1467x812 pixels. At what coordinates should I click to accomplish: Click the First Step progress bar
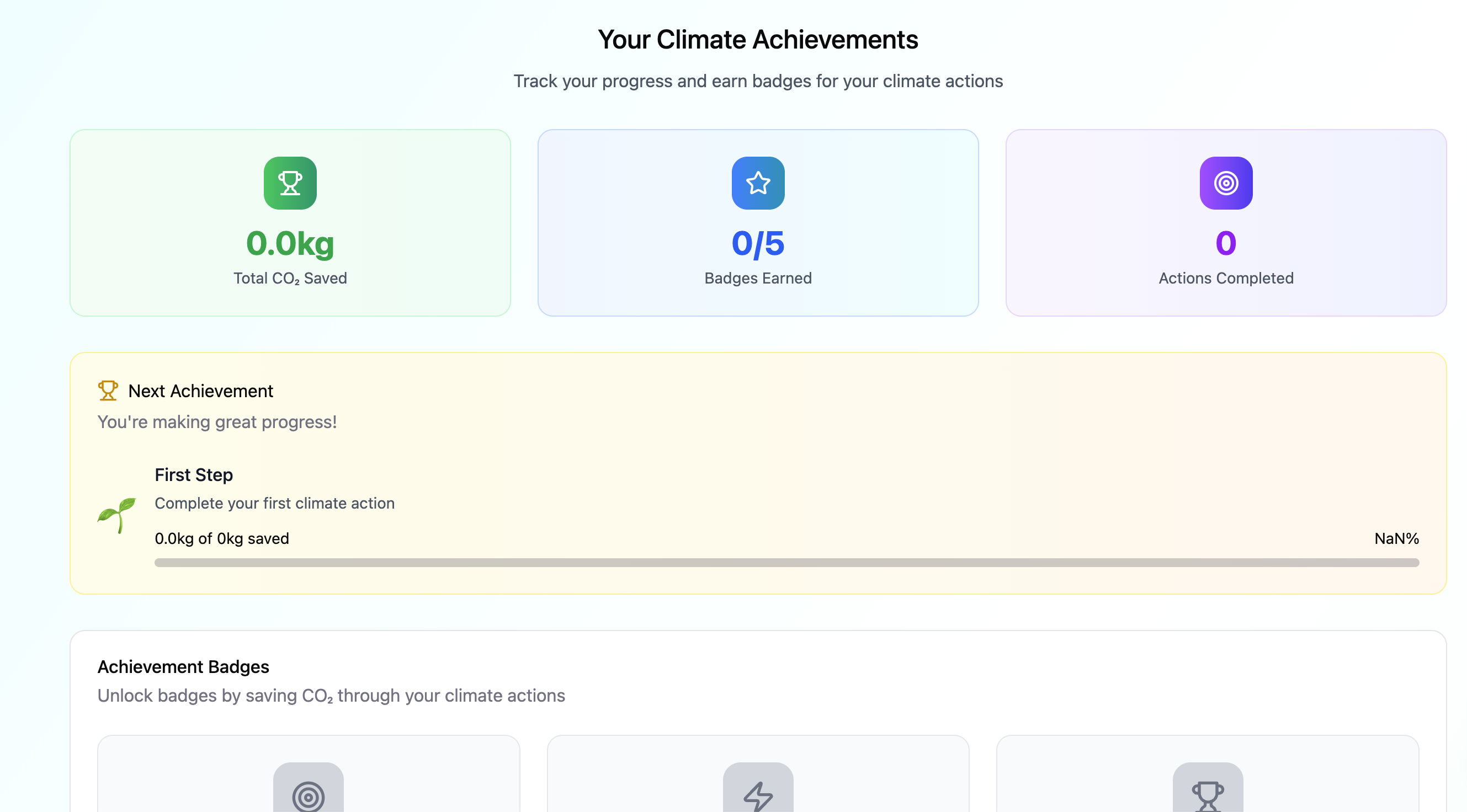(786, 563)
